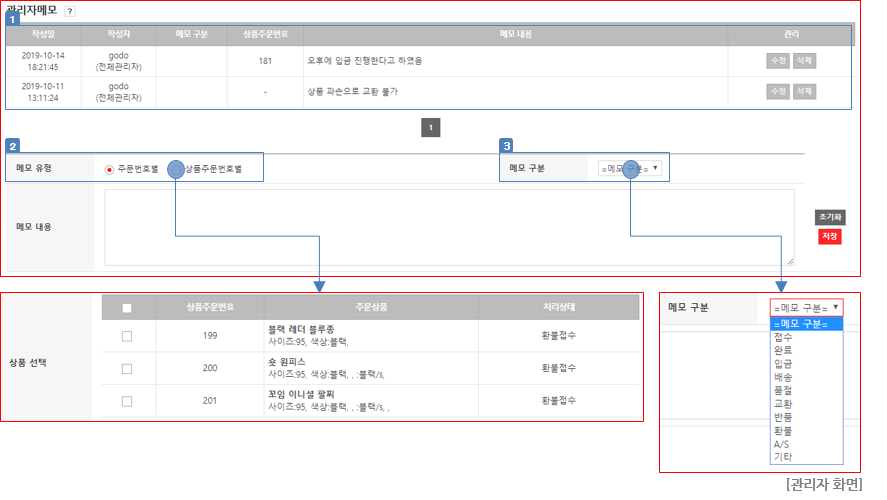Screen dimensions: 887x500
Task: Select 완료 from the dropdown list
Action: pos(807,350)
